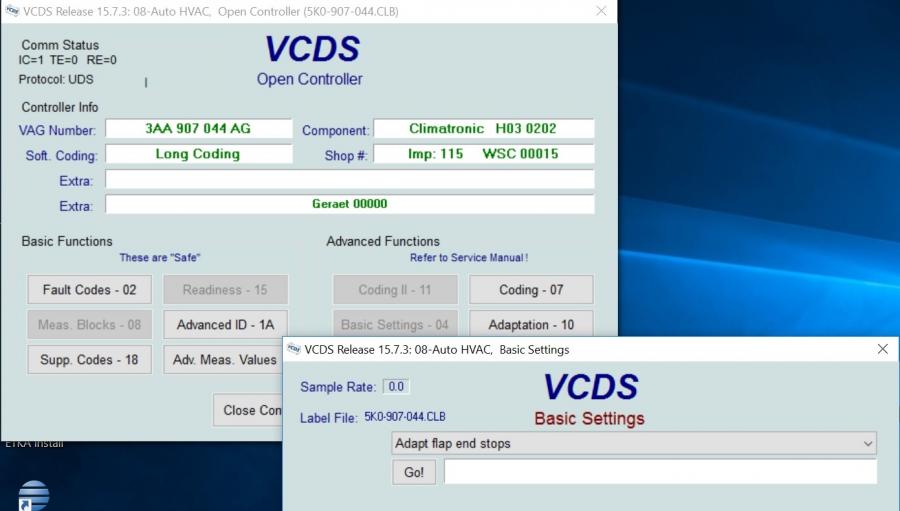Click the field next to Go!
This screenshot has width=900, height=511.
pos(661,472)
